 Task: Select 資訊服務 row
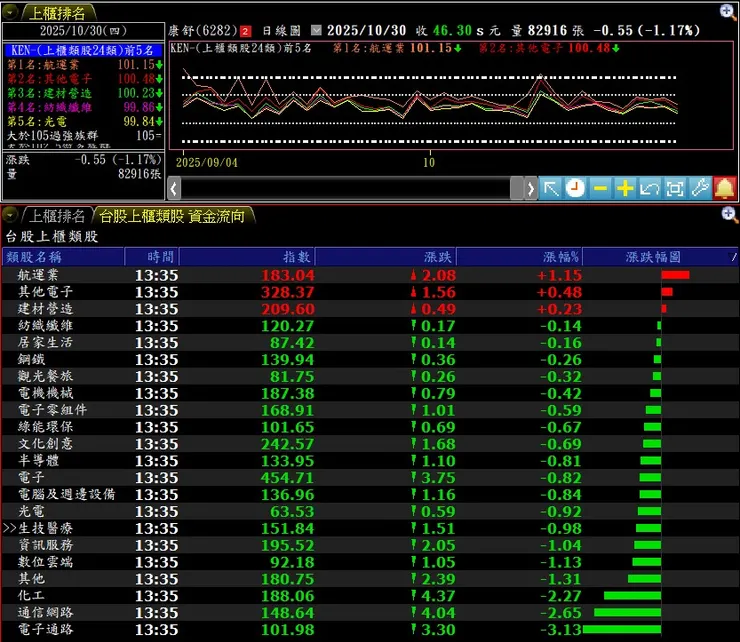coord(370,545)
